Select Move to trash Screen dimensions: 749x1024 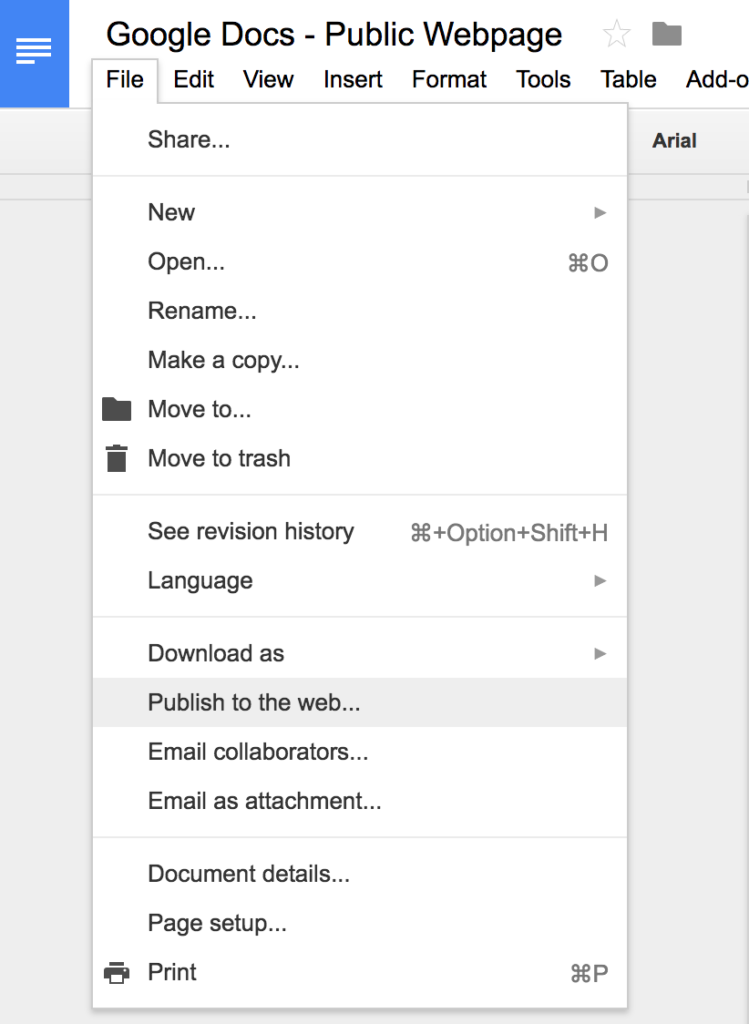[360, 458]
